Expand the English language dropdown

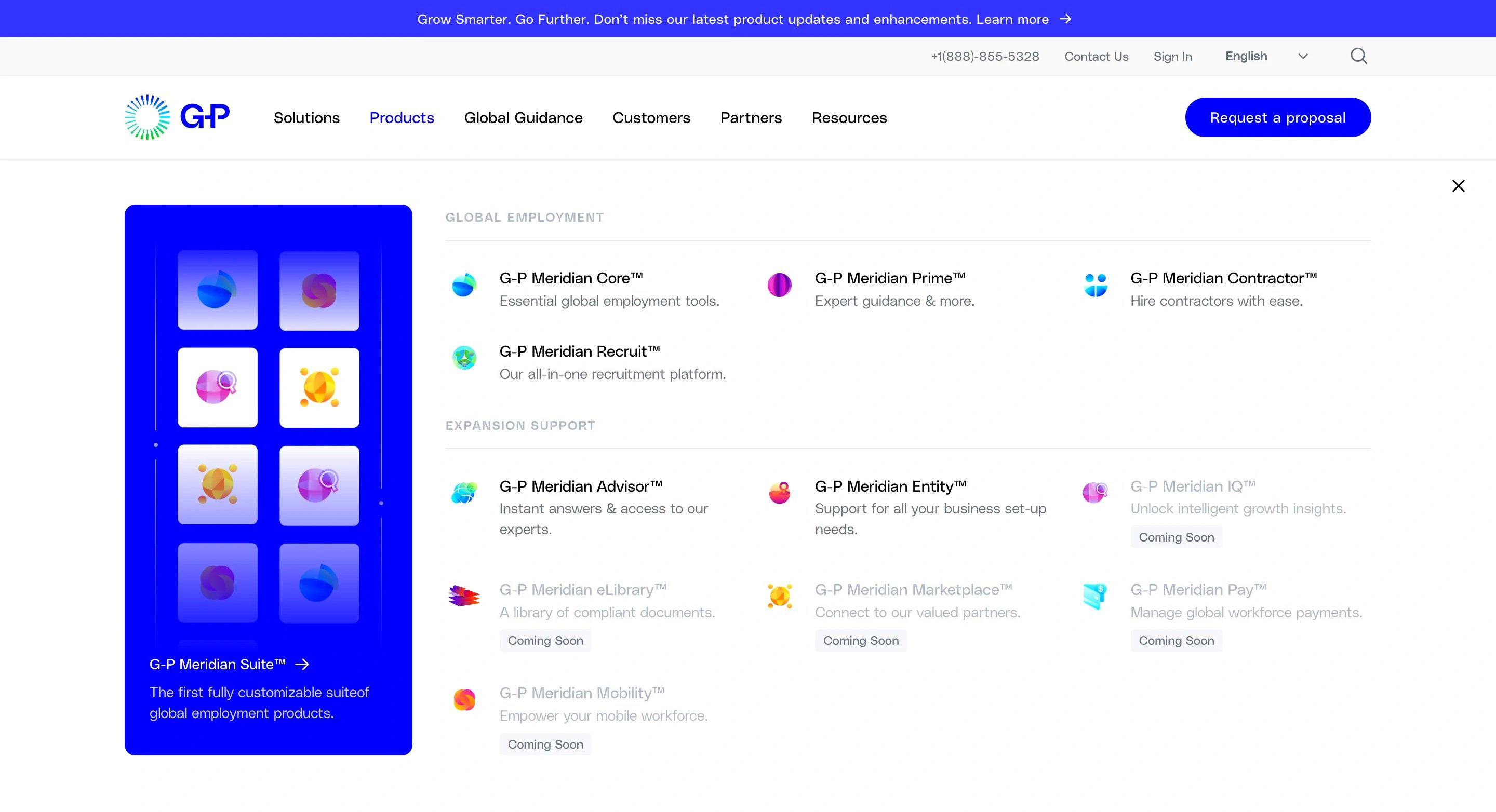1266,56
